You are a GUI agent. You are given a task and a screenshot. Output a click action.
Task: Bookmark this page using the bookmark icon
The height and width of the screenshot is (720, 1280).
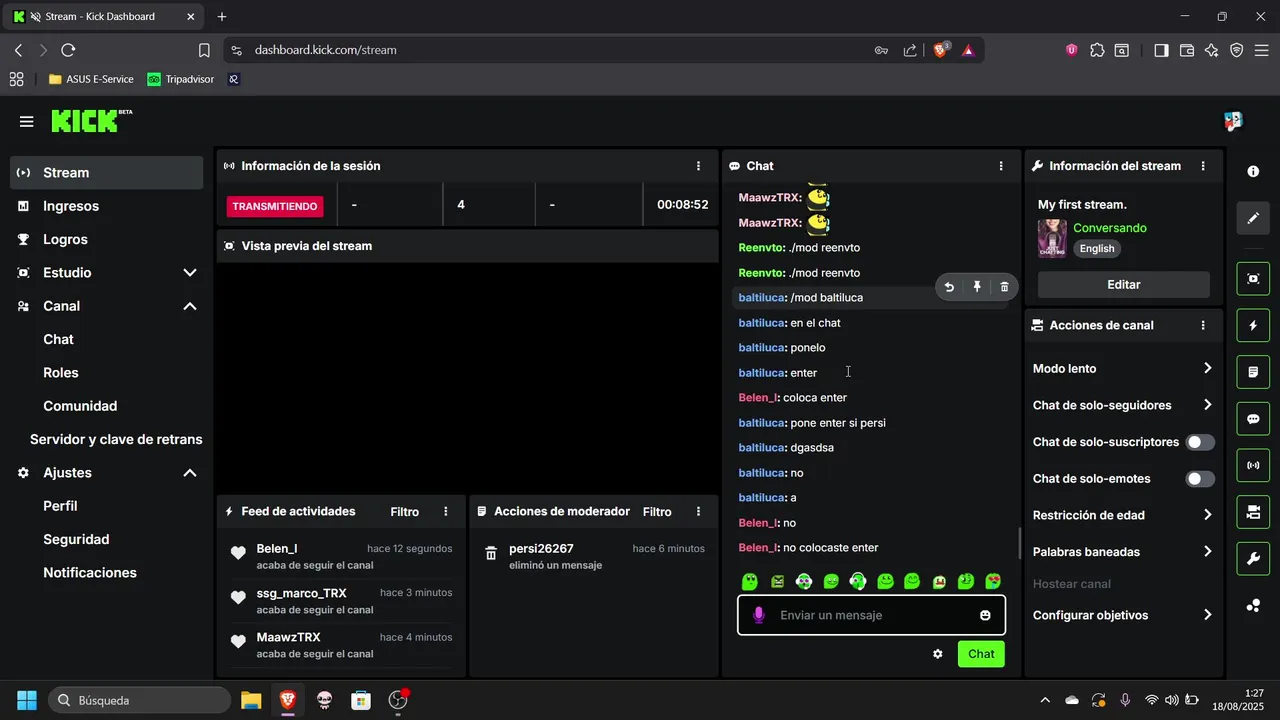204,50
